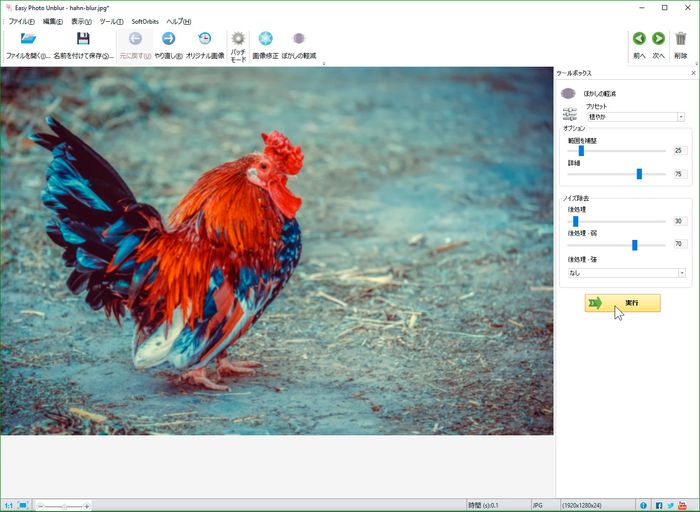The width and height of the screenshot is (700, 512).
Task: Click the 範囲を補整 slider handle
Action: coord(581,151)
